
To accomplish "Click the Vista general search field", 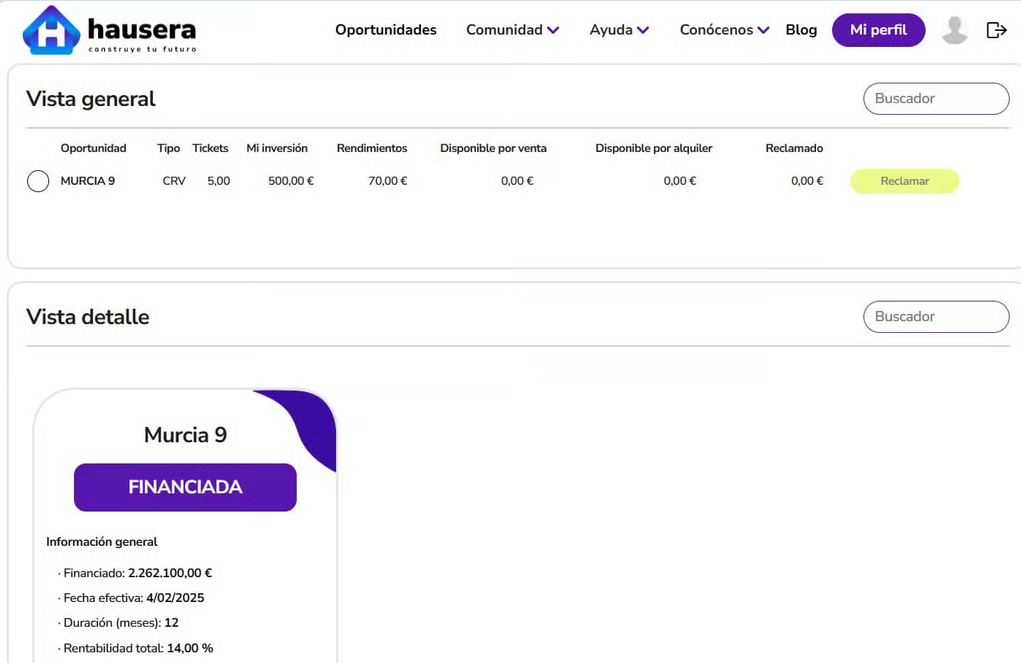I will pos(935,99).
